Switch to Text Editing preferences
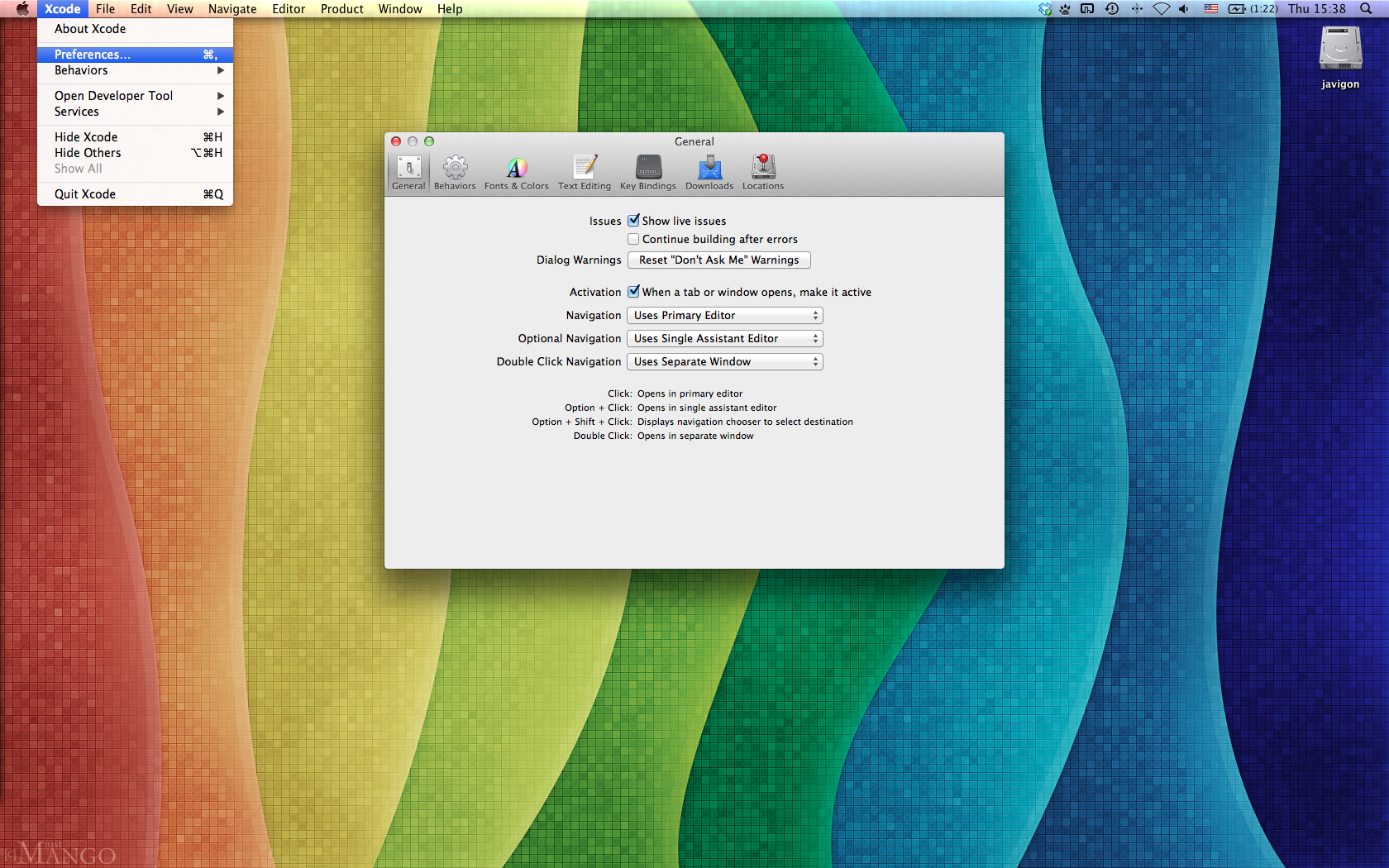Viewport: 1389px width, 868px height. pos(585,173)
